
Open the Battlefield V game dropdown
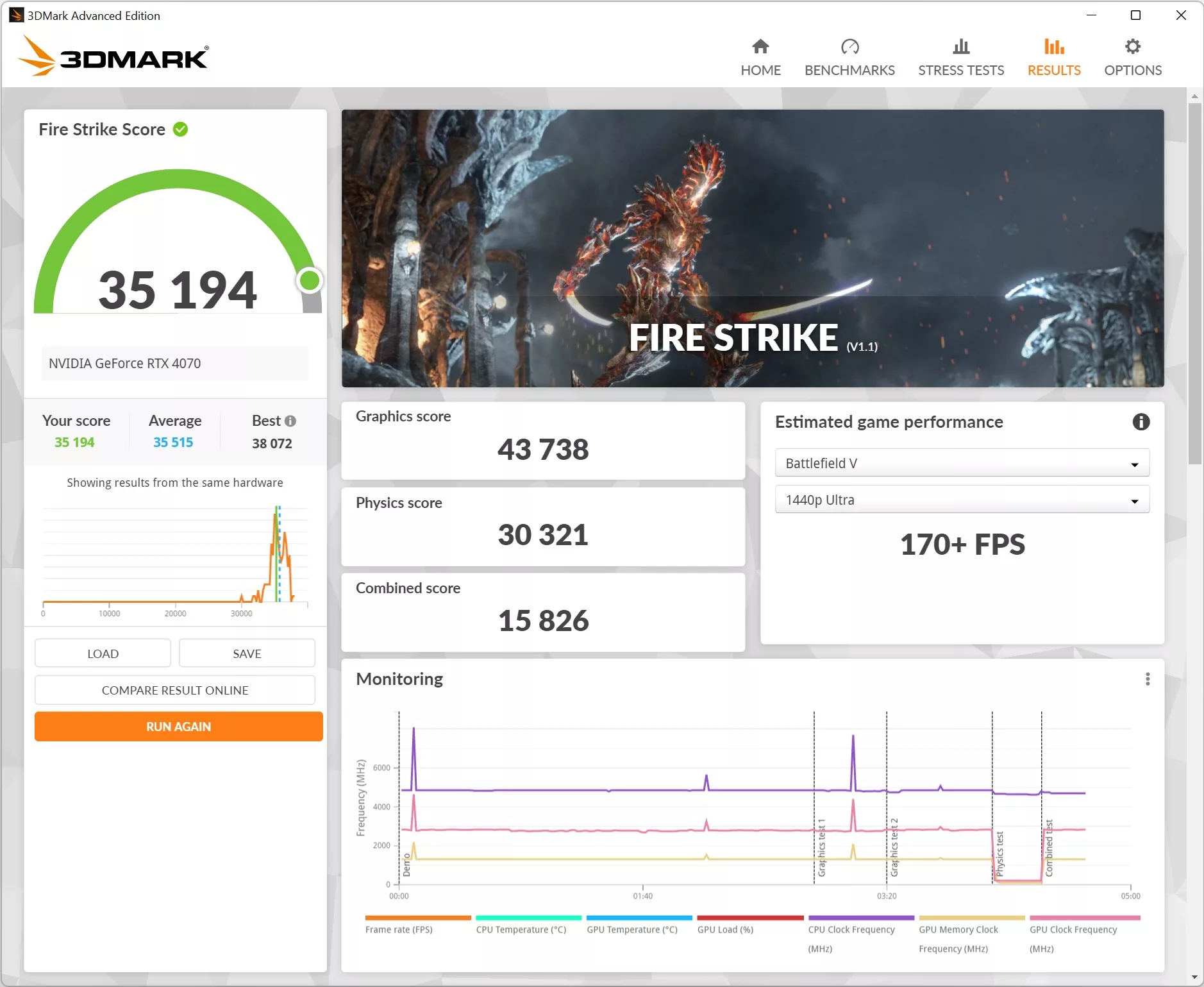[962, 462]
